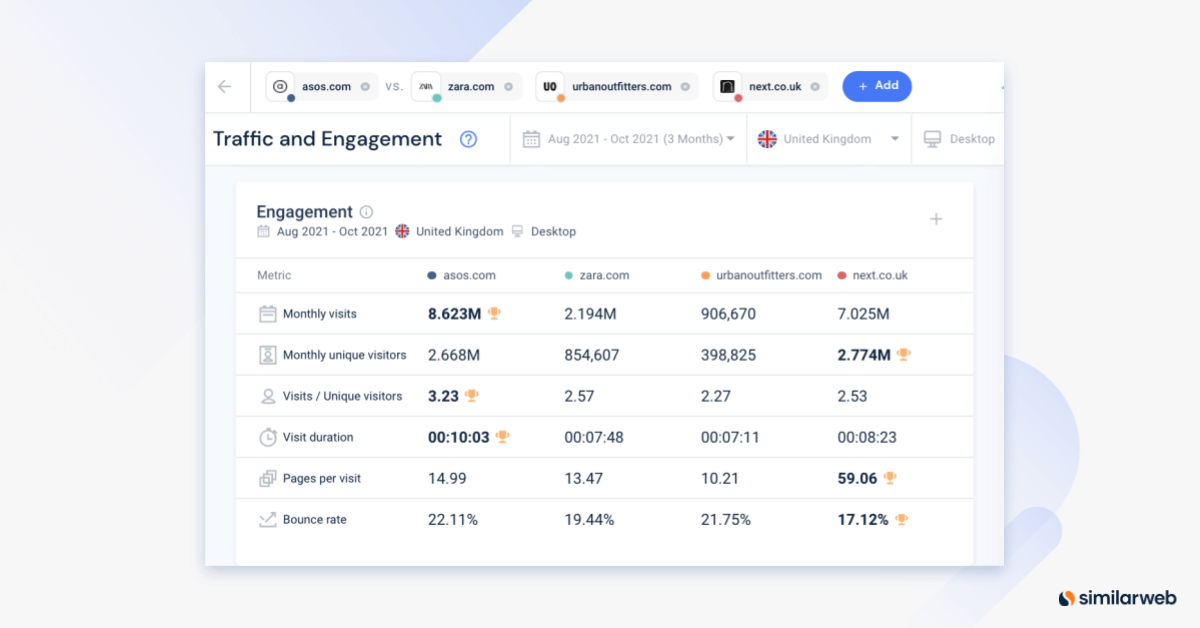Click the trophy beside next.co.uk bounce rate
This screenshot has width=1200, height=628.
tap(901, 519)
